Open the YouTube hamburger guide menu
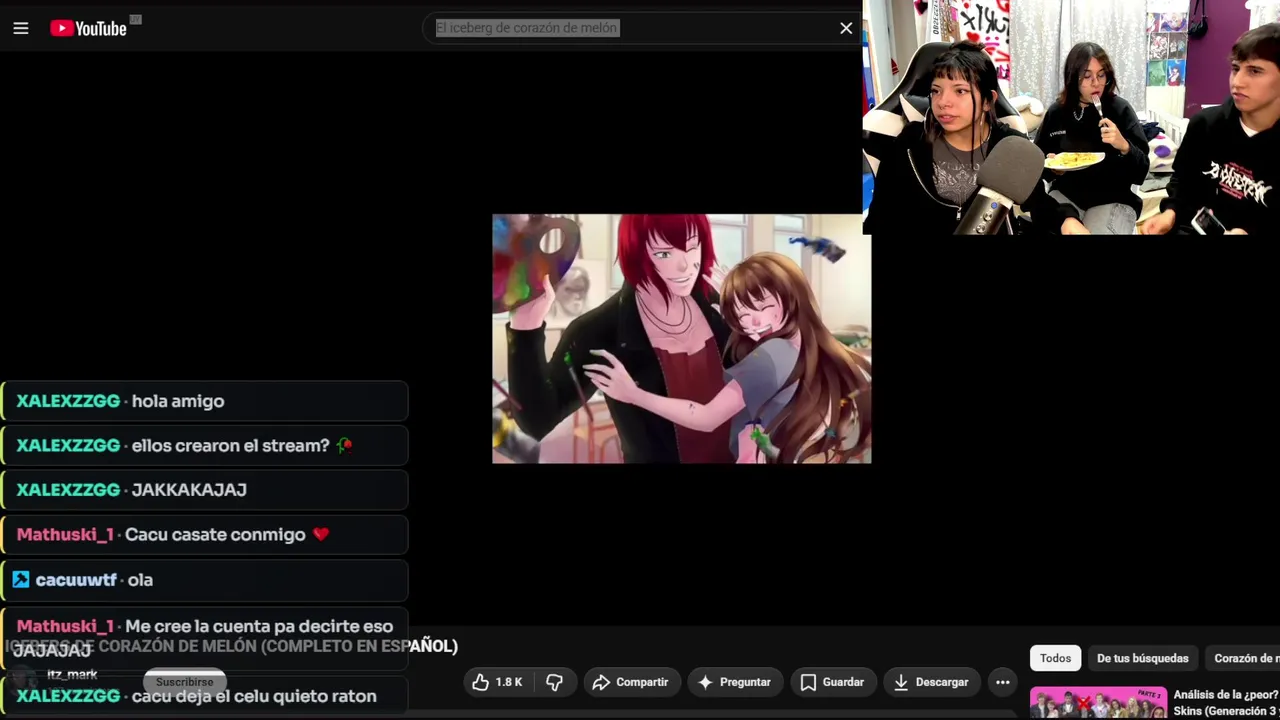Image resolution: width=1280 pixels, height=720 pixels. [x=20, y=28]
